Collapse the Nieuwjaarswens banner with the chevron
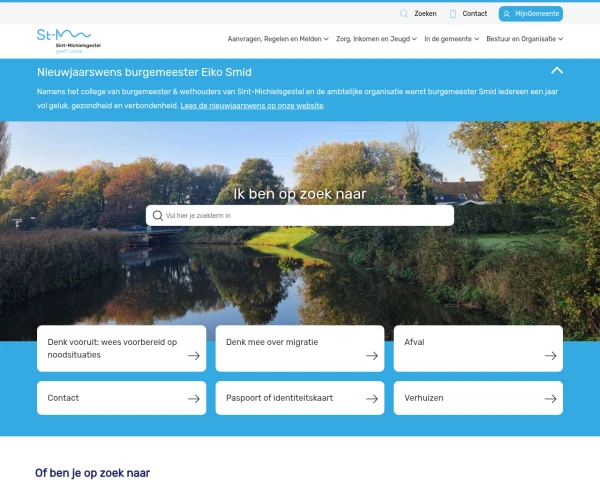 (557, 70)
